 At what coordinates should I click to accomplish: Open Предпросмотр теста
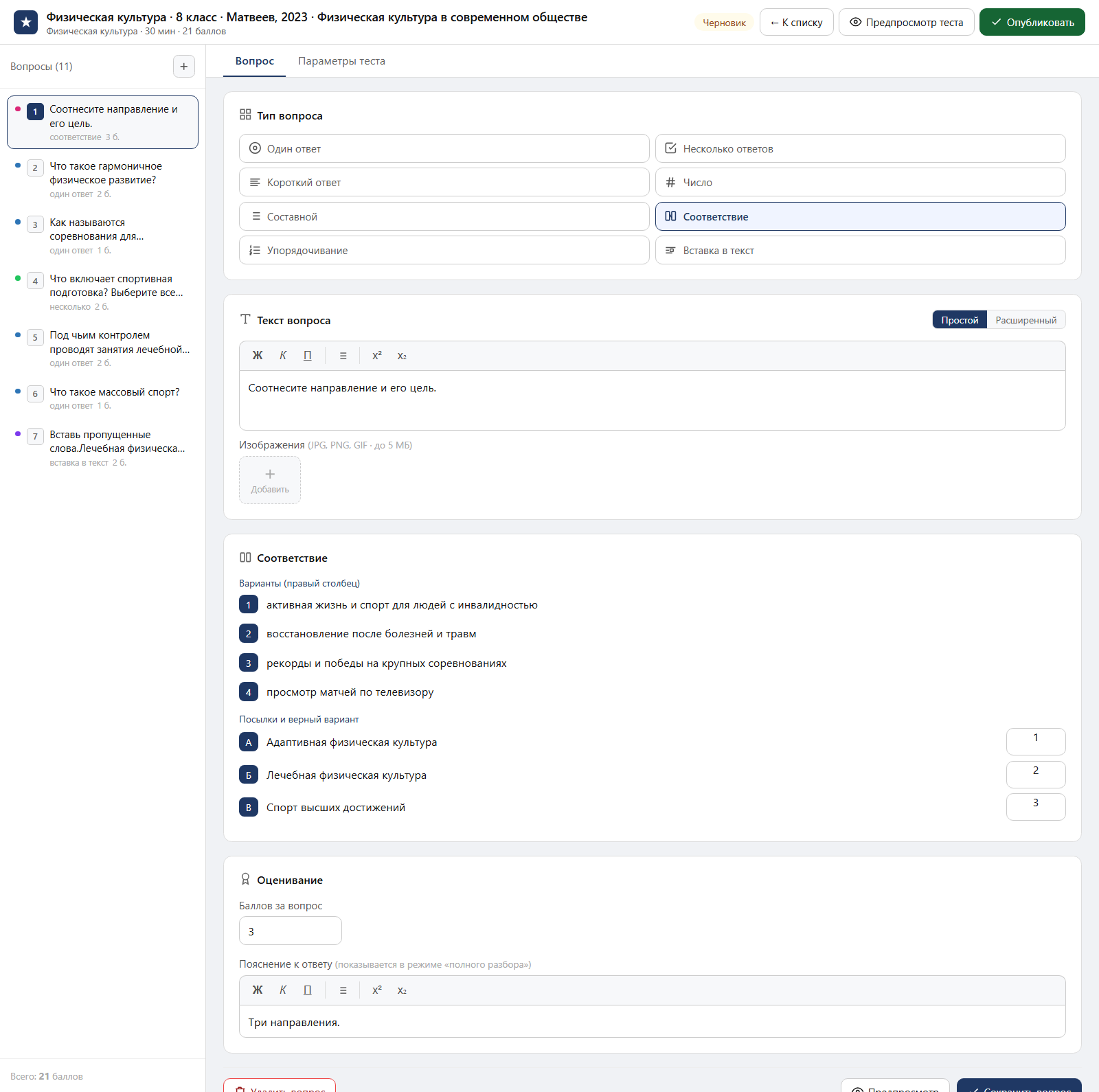point(907,22)
